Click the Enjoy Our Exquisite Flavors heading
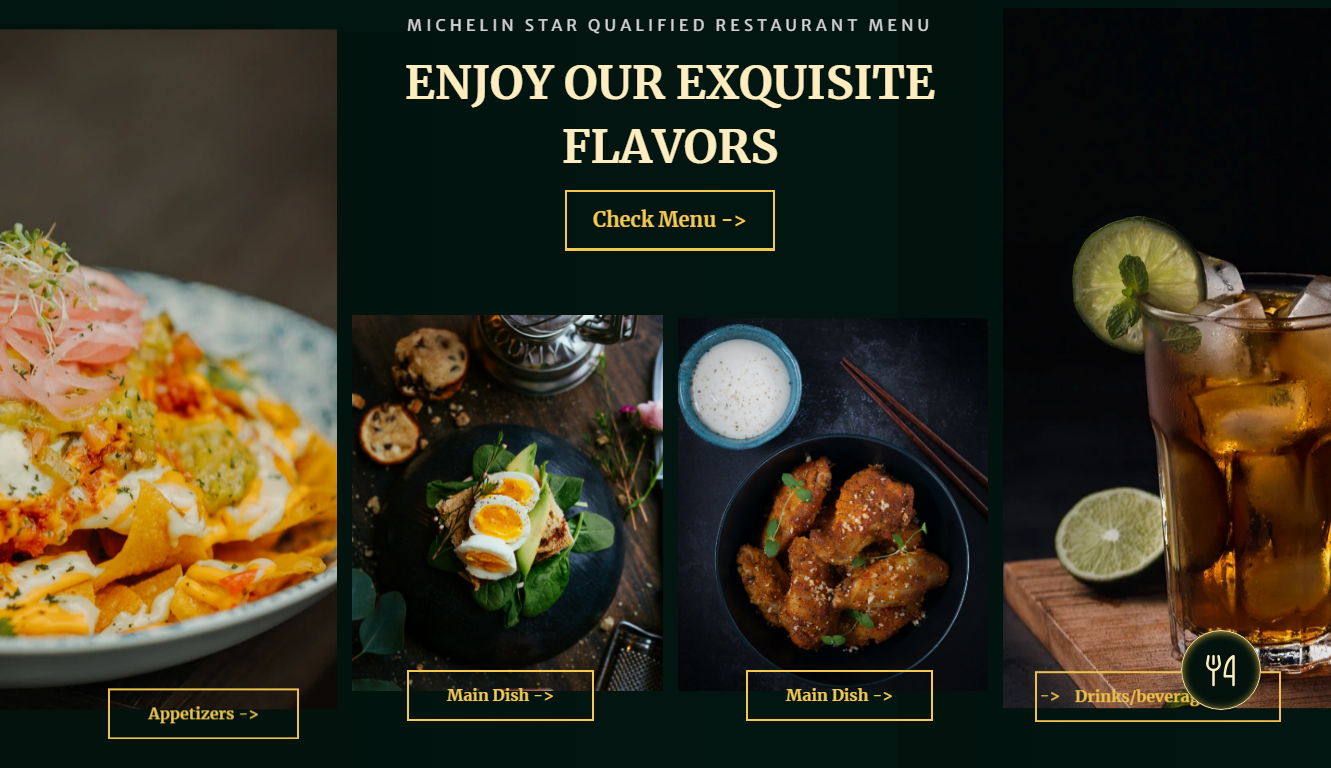 click(x=670, y=114)
